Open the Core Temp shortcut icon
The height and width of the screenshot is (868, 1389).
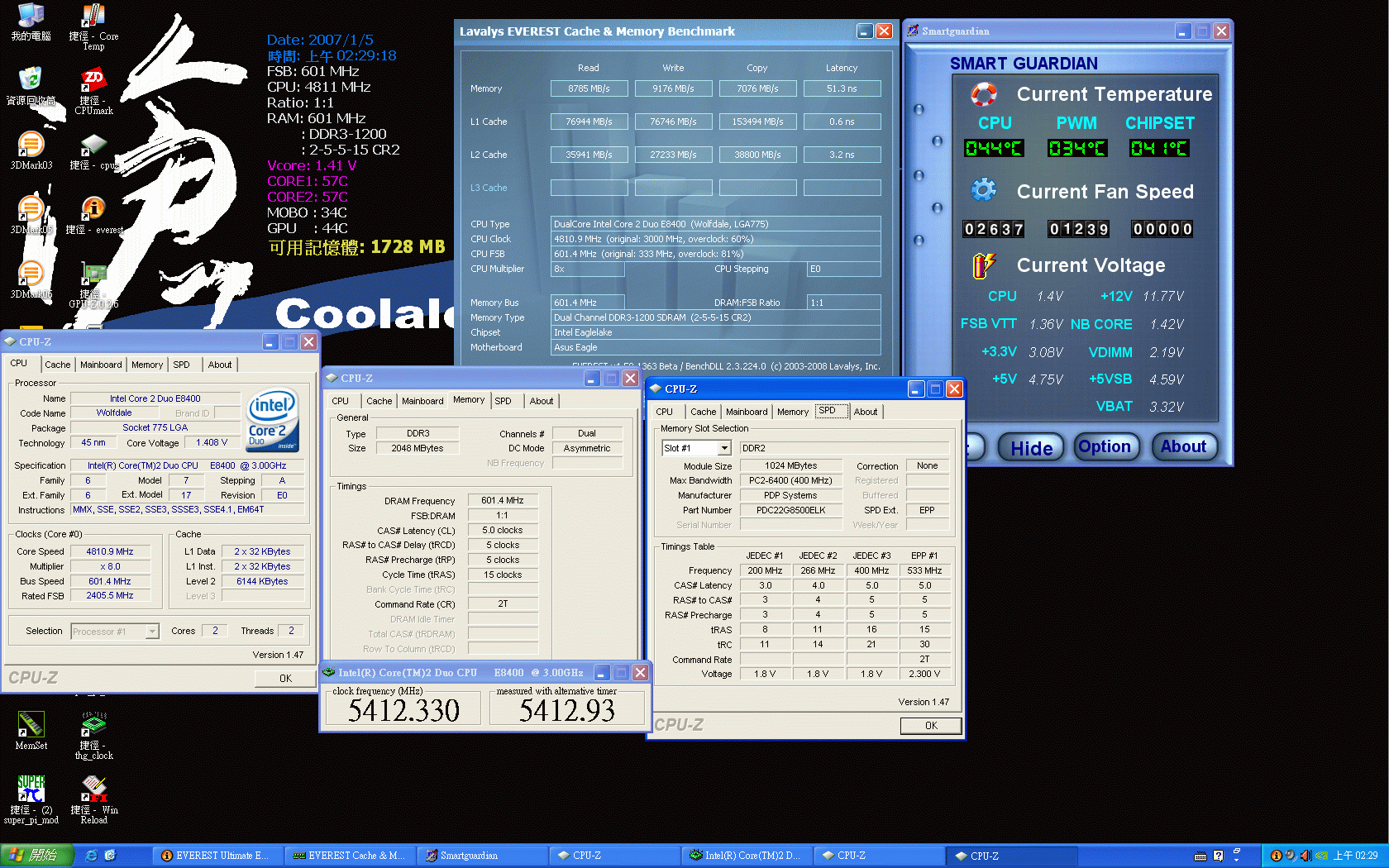point(93,26)
